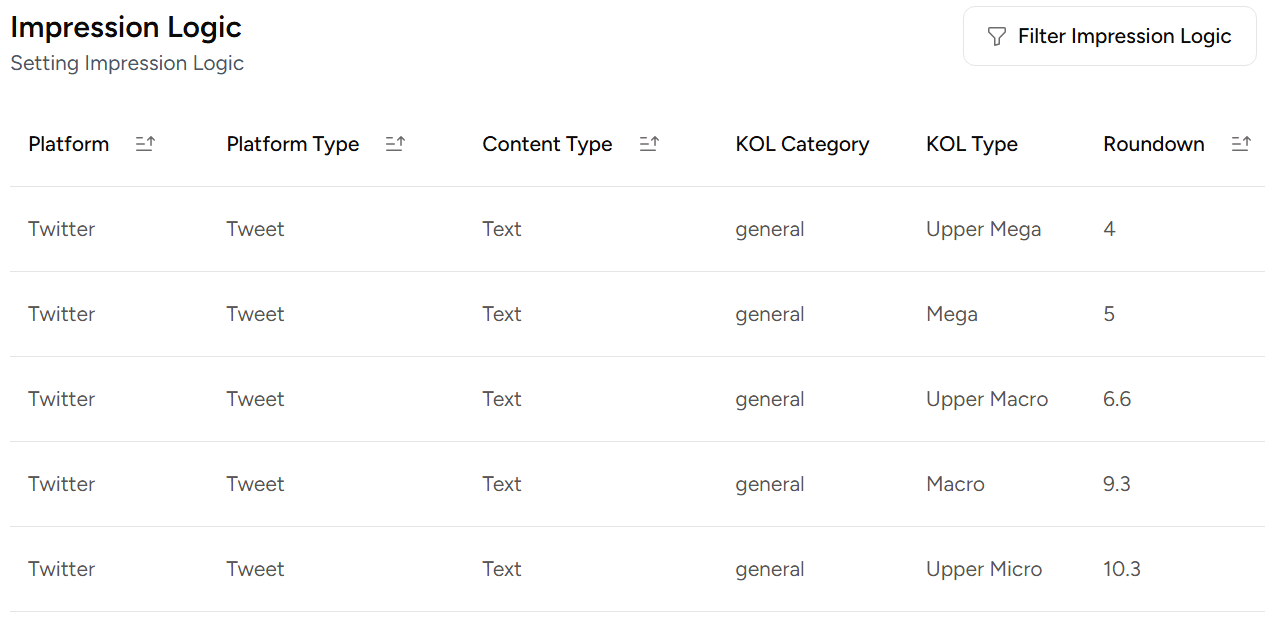This screenshot has width=1265, height=620.
Task: Click the Platform column sort icon
Action: tap(145, 144)
